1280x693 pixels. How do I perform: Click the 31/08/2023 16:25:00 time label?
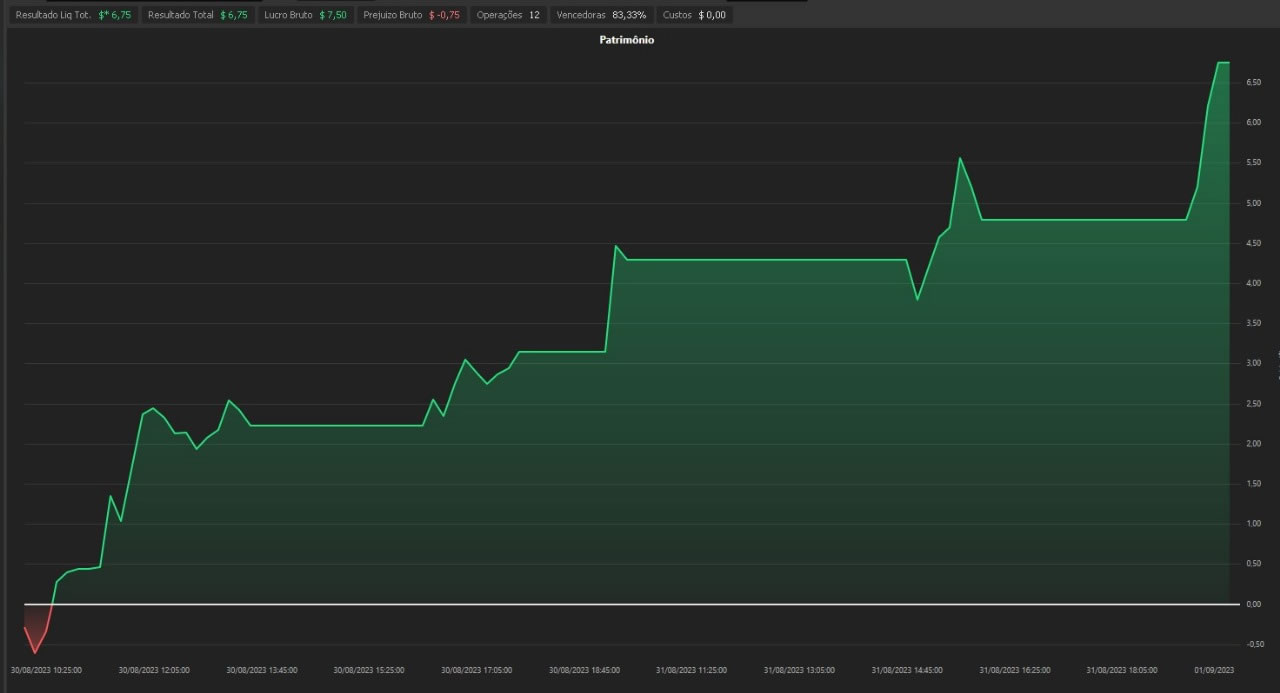pyautogui.click(x=1015, y=670)
